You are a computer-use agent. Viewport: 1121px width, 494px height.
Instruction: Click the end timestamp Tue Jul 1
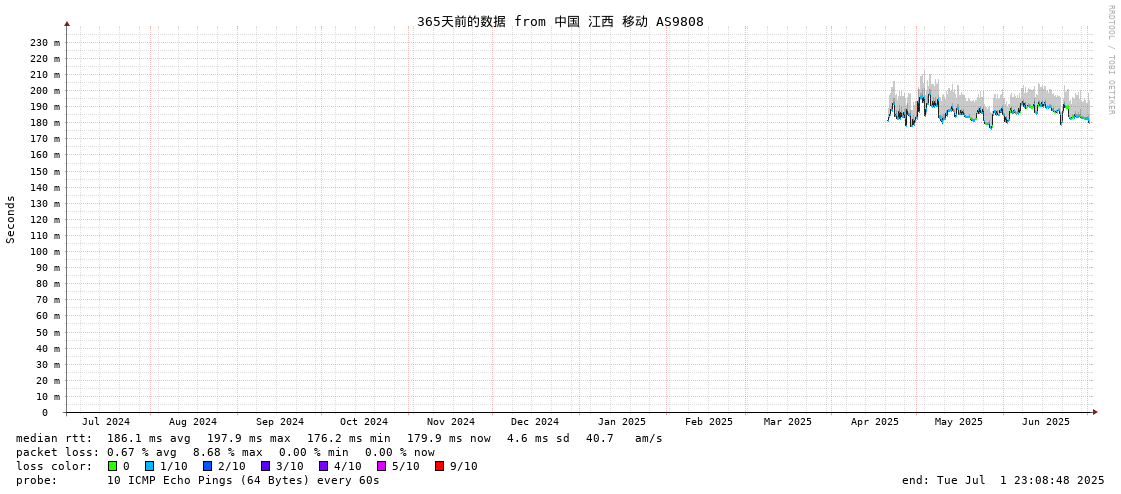coord(1003,480)
